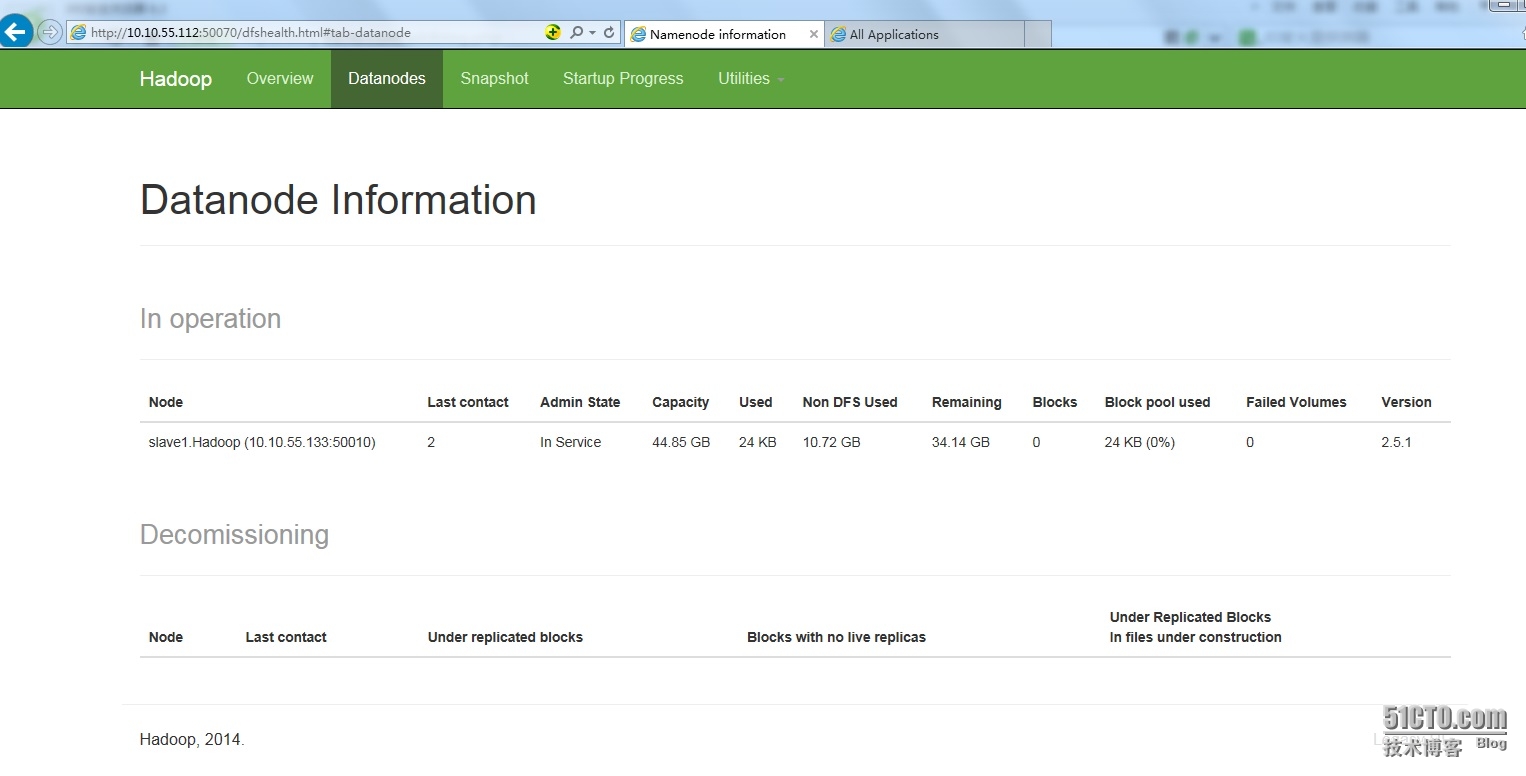Viewport: 1526px width, 776px height.
Task: Click the last contact value 2
Action: [431, 442]
